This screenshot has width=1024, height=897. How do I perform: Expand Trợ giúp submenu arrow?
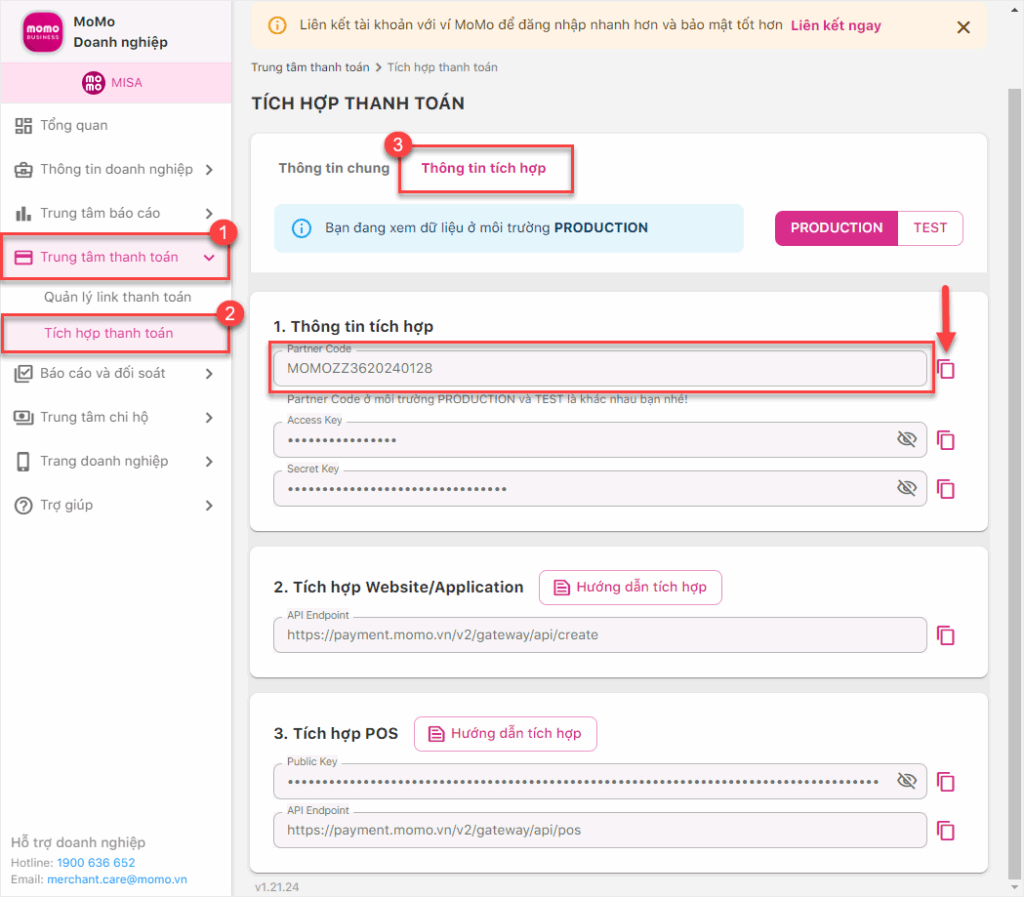[209, 505]
